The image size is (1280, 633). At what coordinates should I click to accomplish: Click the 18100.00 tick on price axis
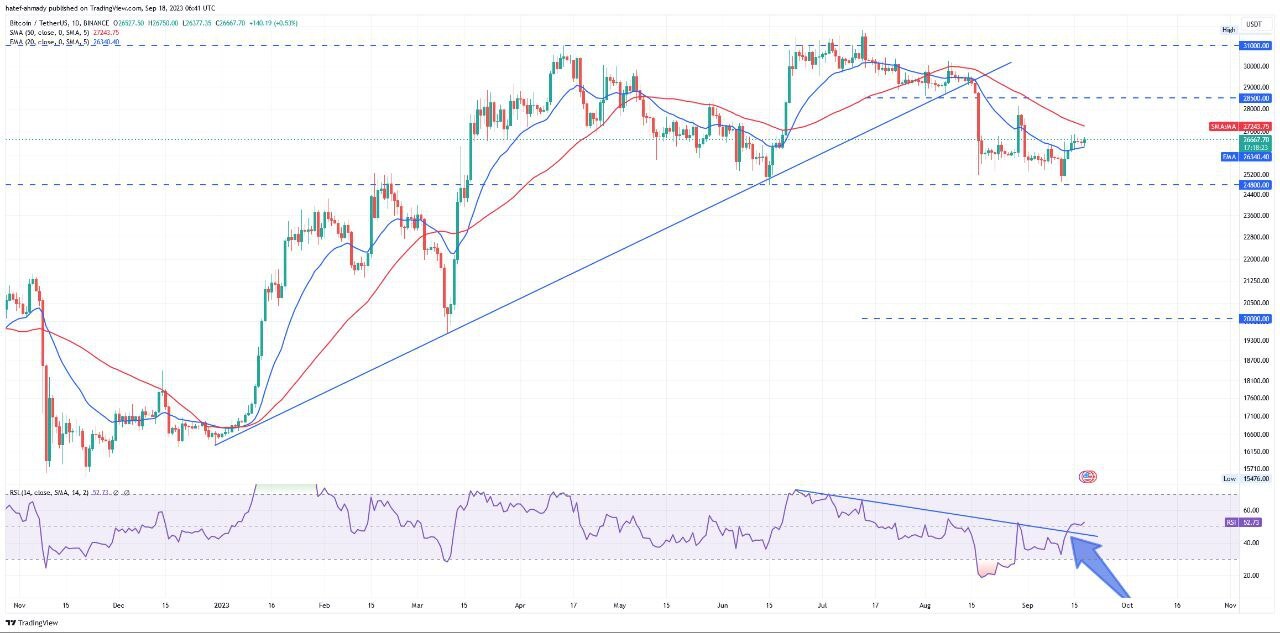(1256, 381)
